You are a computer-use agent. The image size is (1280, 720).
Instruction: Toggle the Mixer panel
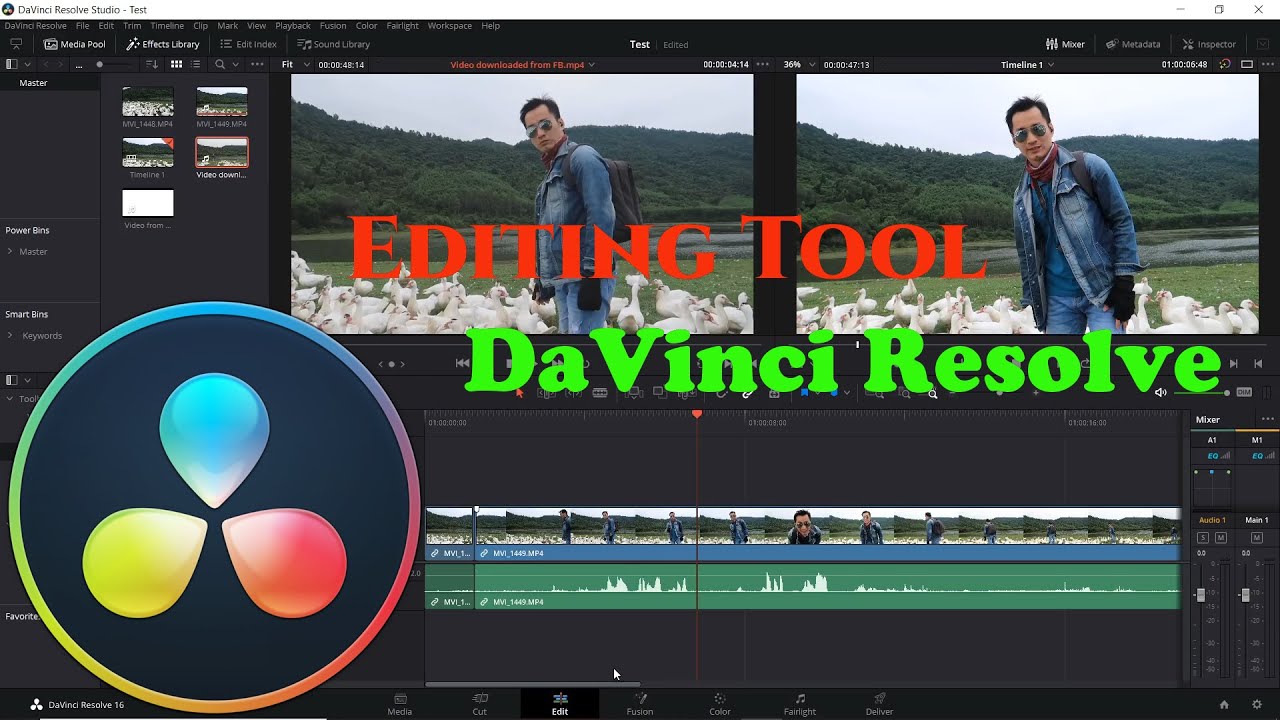click(1065, 44)
